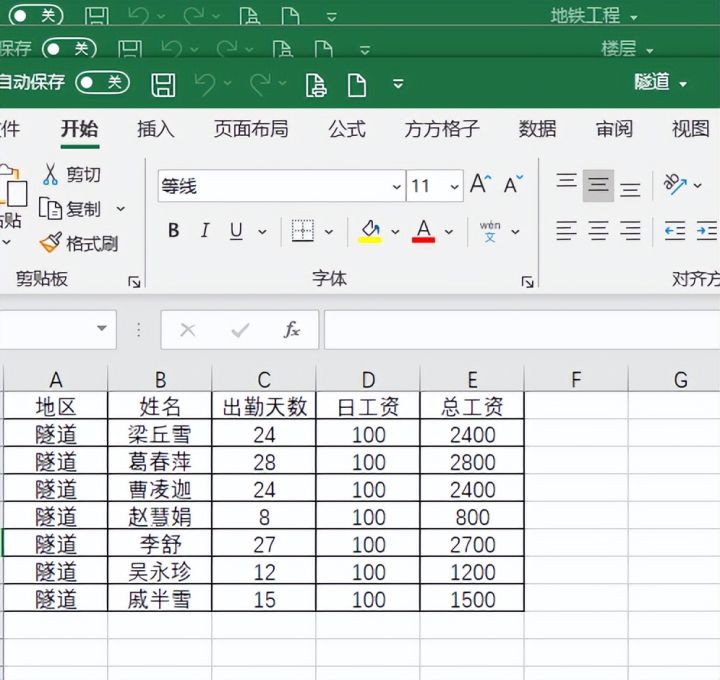The width and height of the screenshot is (720, 680).
Task: Decrease font size icon
Action: tap(513, 184)
